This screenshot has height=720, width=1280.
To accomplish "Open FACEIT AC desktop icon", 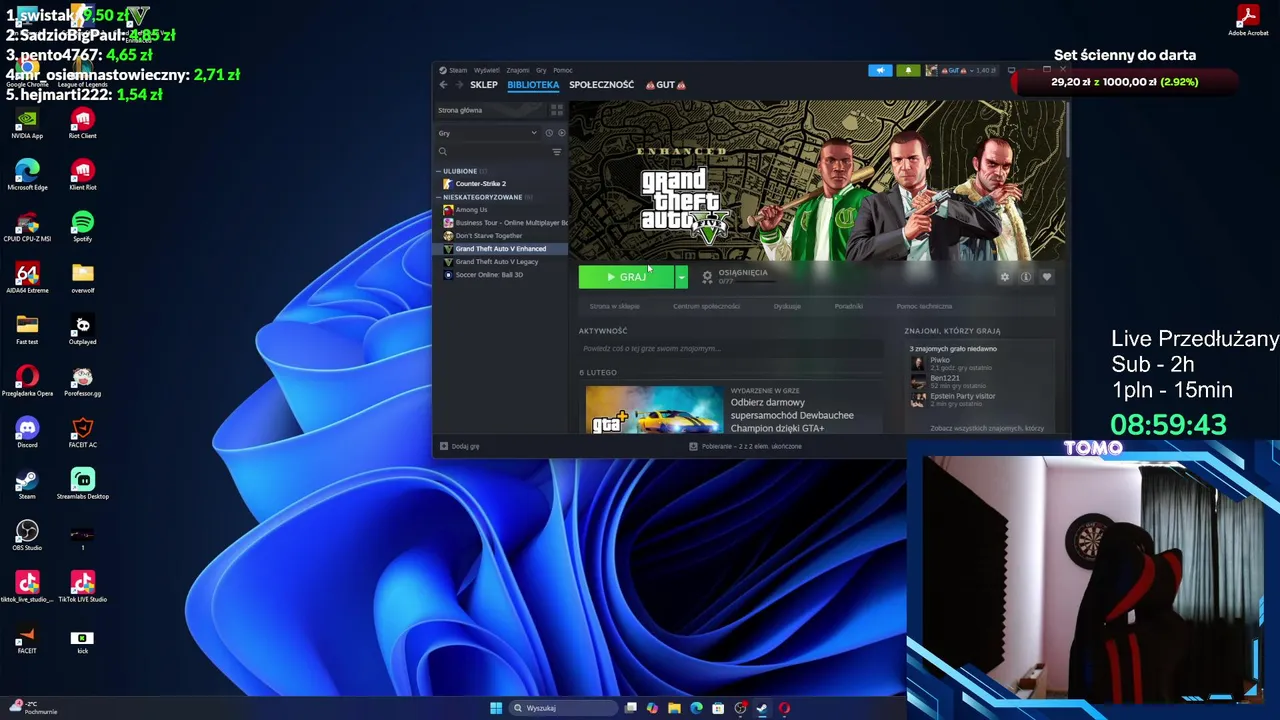I will tap(83, 433).
